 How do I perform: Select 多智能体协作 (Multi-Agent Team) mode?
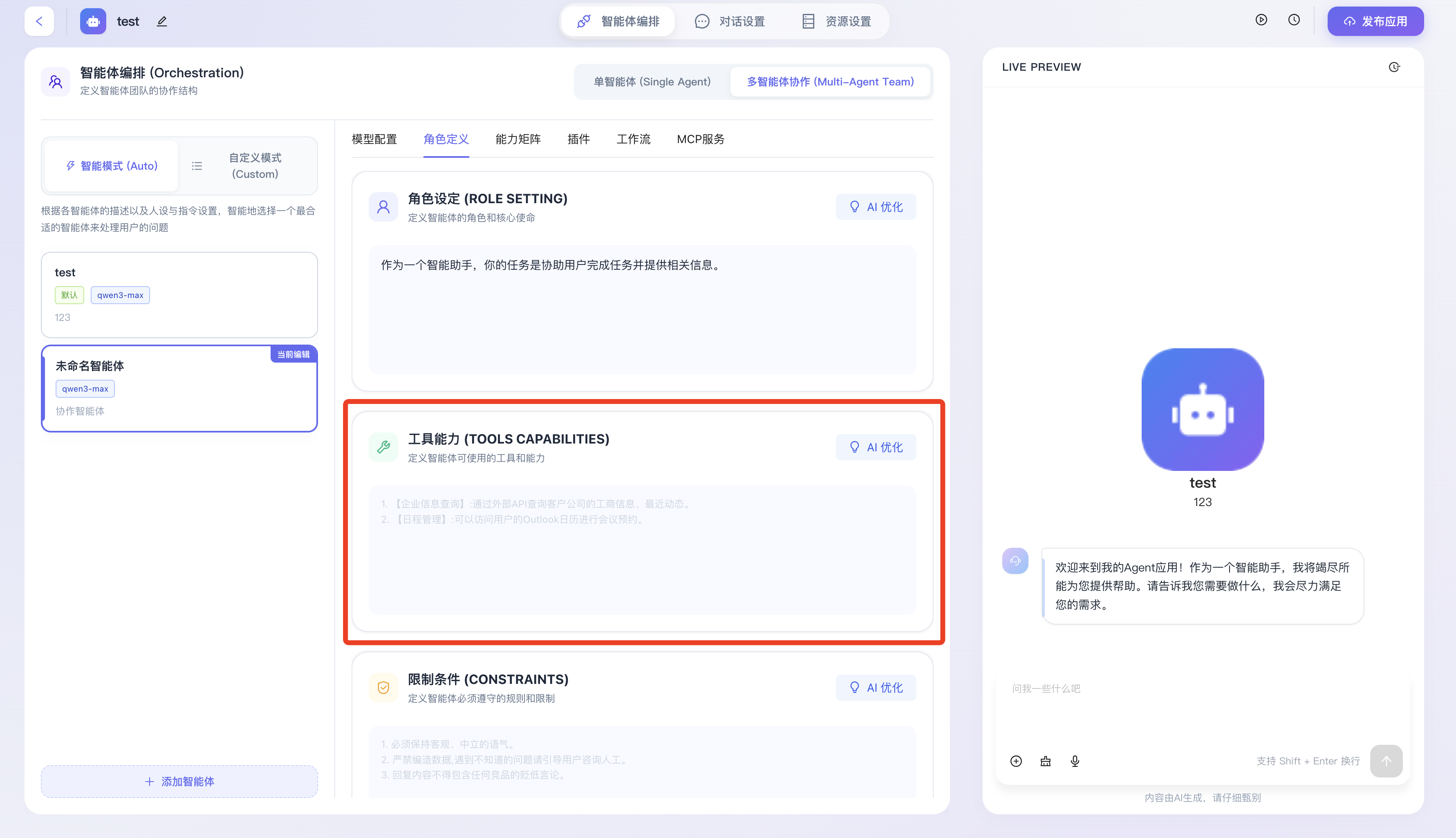click(830, 82)
